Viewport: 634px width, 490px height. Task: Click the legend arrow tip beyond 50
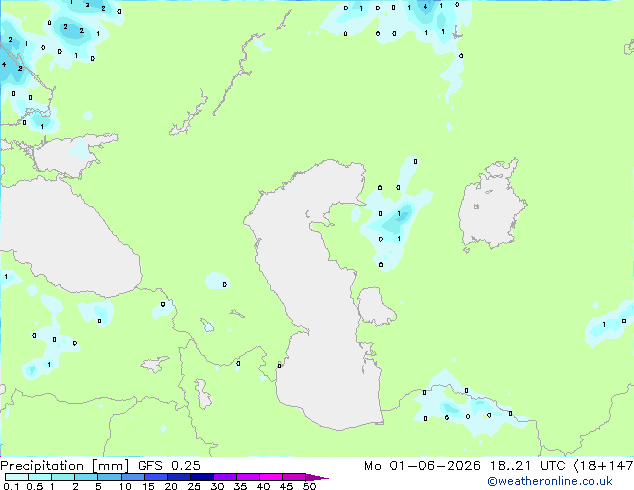tap(317, 477)
